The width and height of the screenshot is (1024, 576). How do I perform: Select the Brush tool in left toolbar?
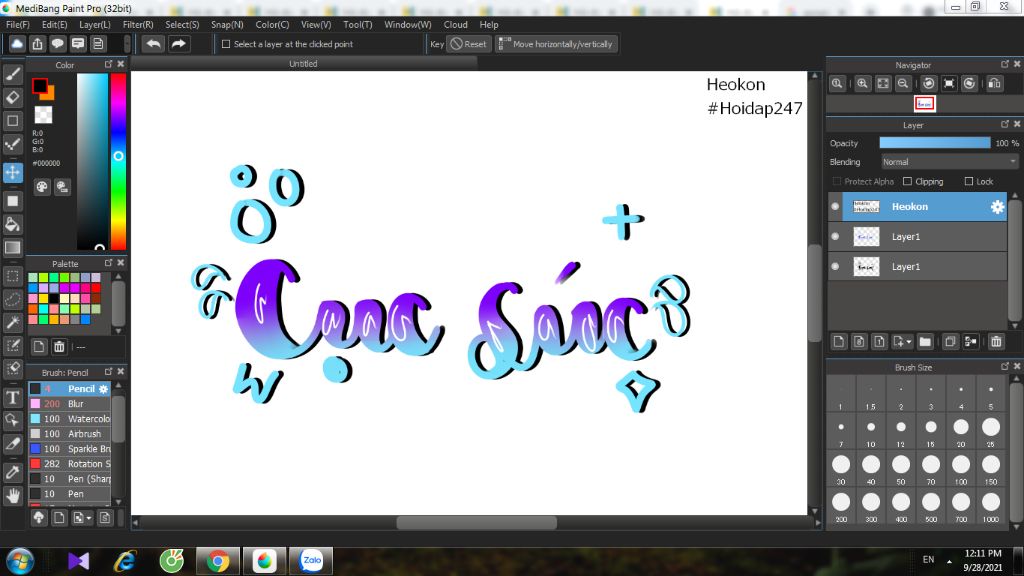click(12, 74)
